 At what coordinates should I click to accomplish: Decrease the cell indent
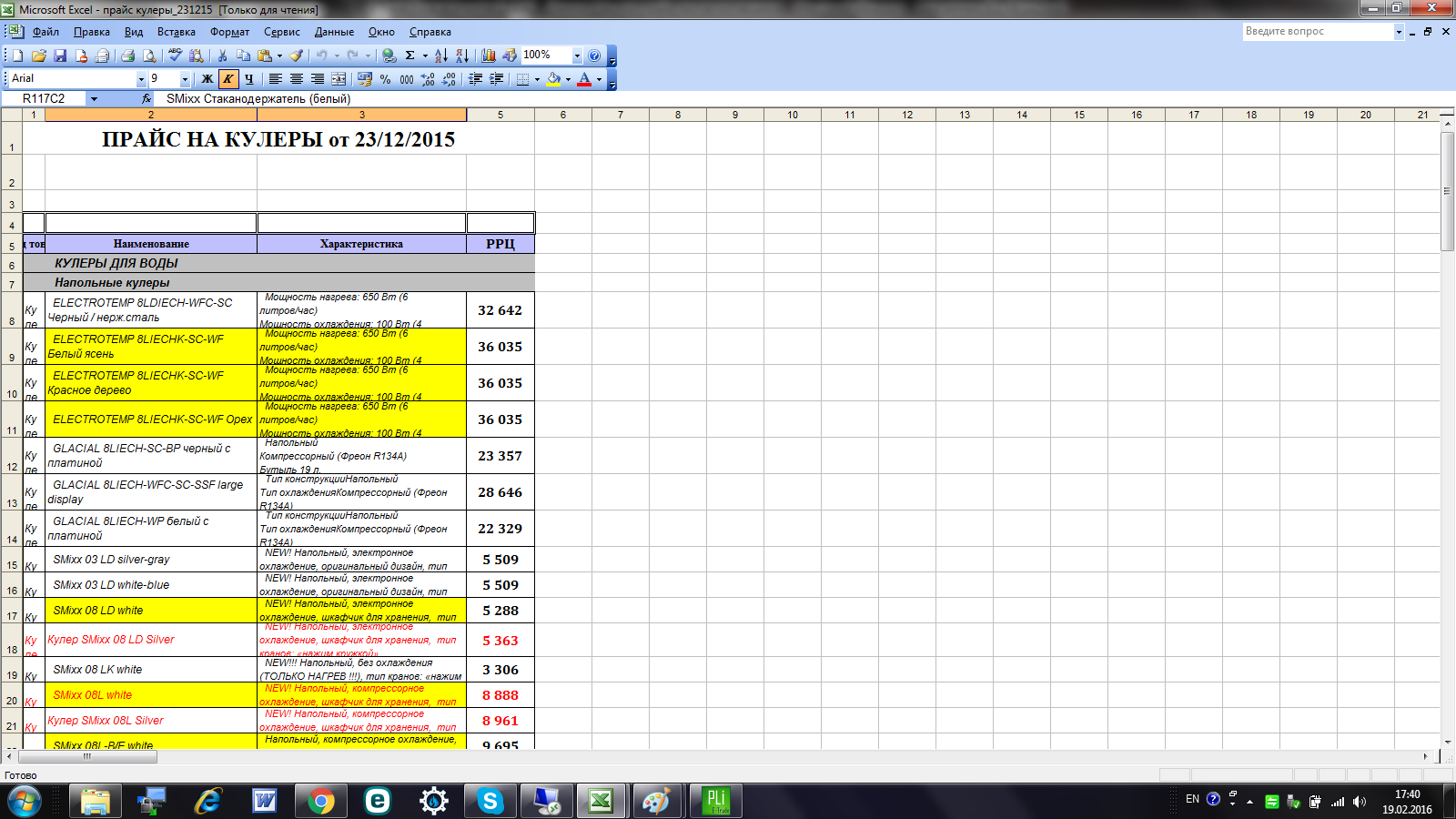pyautogui.click(x=475, y=79)
